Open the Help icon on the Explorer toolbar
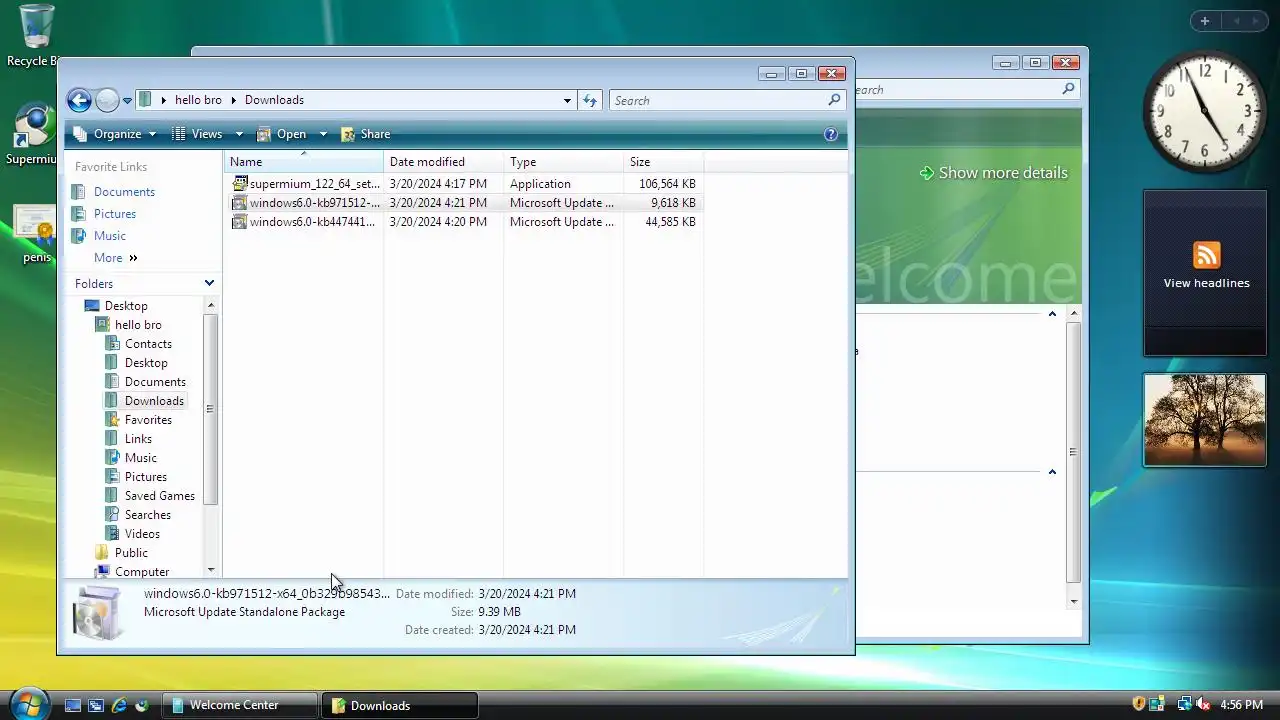 (830, 134)
